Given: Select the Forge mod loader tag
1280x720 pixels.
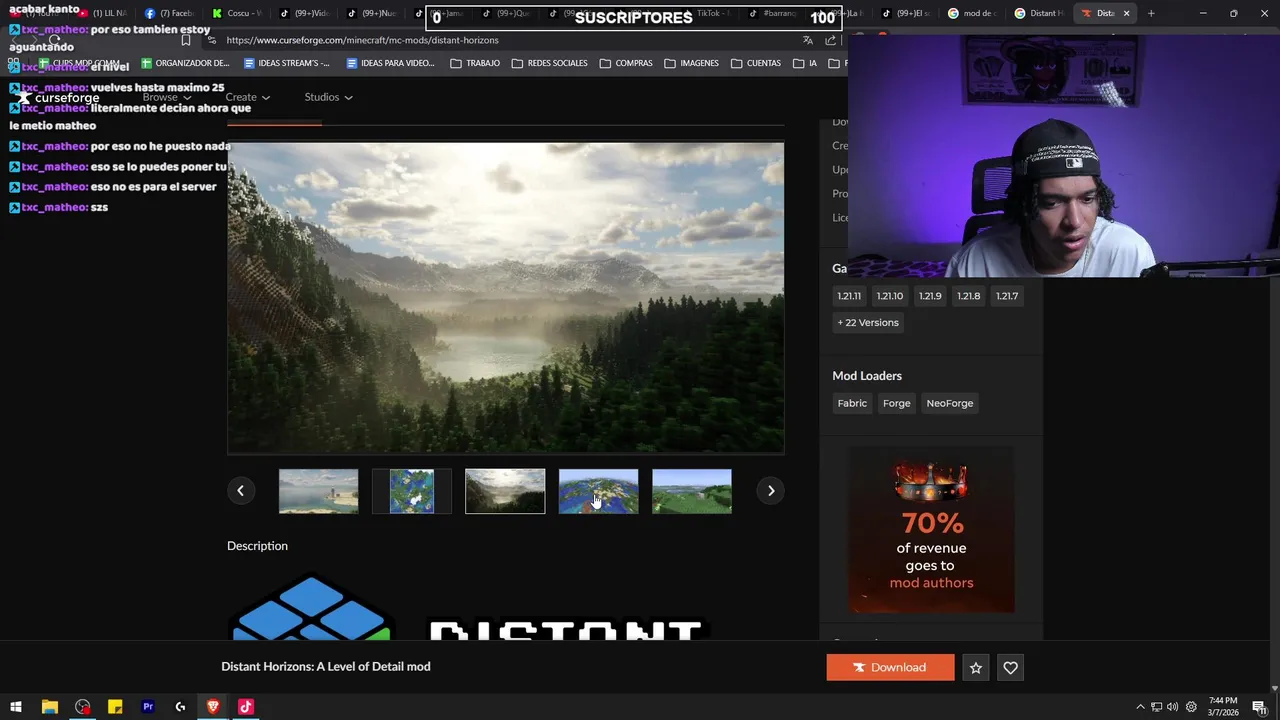Looking at the screenshot, I should tap(897, 403).
